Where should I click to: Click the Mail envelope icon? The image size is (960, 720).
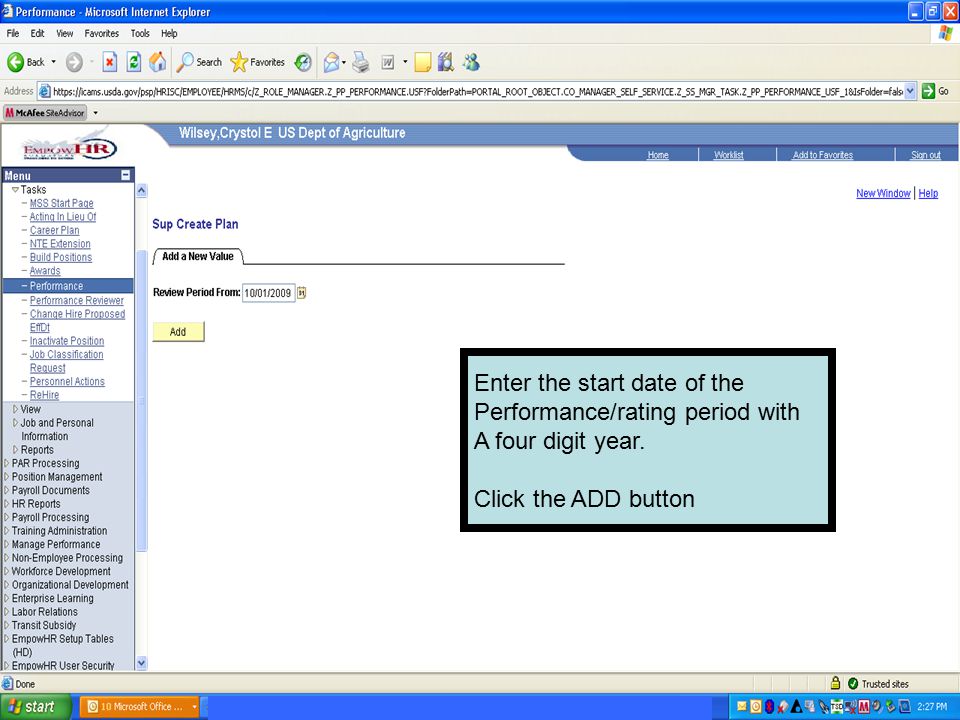pos(331,62)
